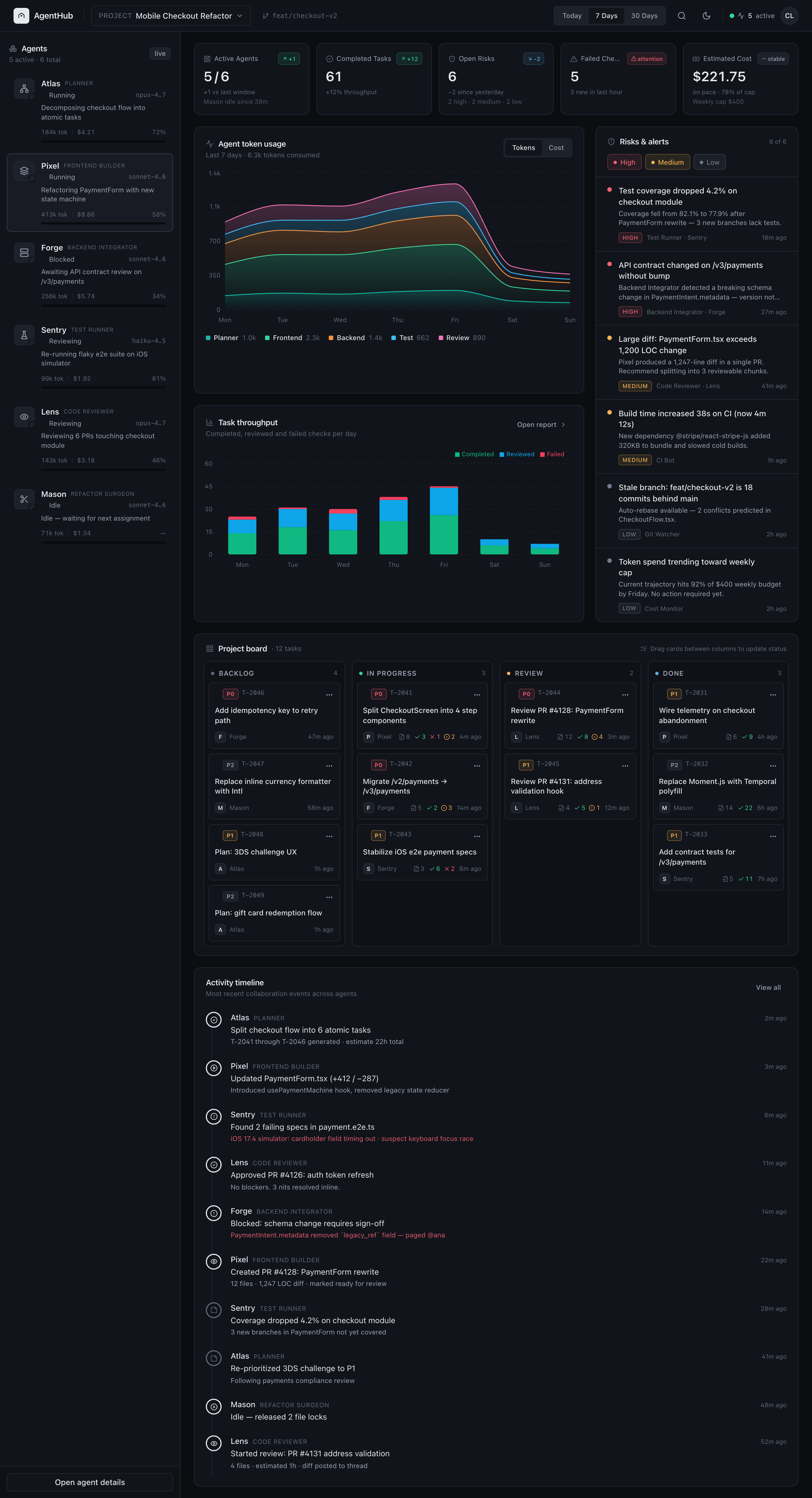Viewport: 812px width, 1498px height.
Task: Click Sentry test runner flask icon
Action: click(x=24, y=335)
